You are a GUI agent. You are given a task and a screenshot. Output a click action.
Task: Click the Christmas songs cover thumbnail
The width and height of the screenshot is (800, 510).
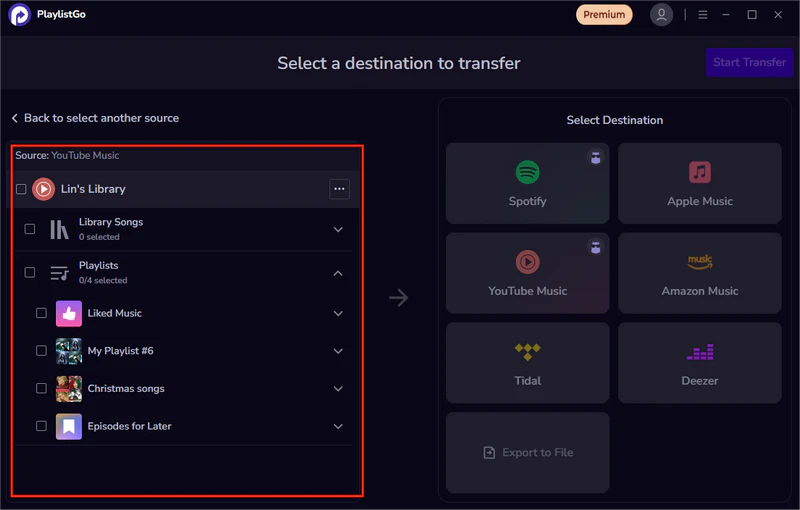[x=69, y=389]
